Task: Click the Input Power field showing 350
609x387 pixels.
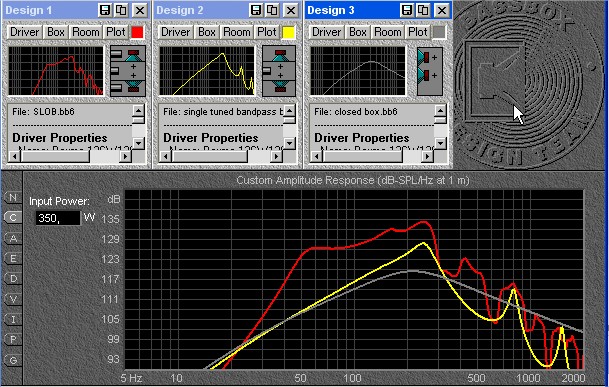Action: point(58,218)
